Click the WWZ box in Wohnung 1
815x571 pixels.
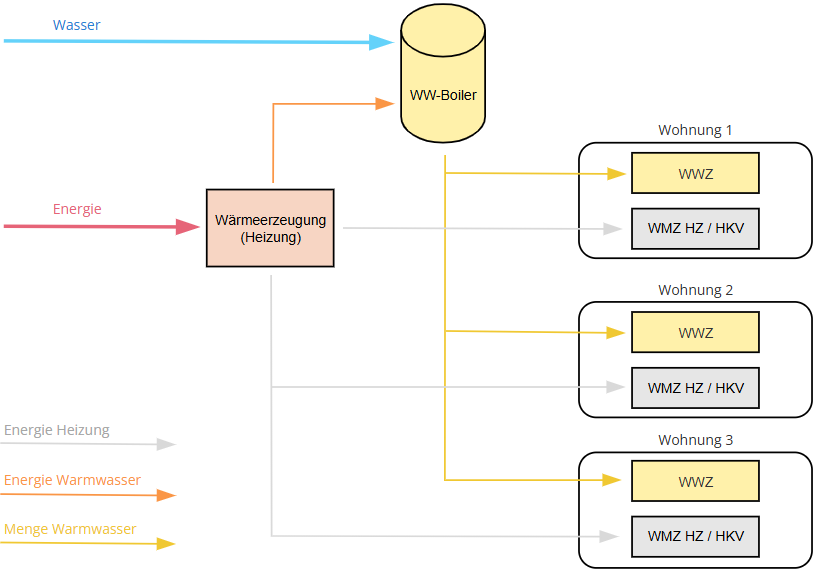695,173
